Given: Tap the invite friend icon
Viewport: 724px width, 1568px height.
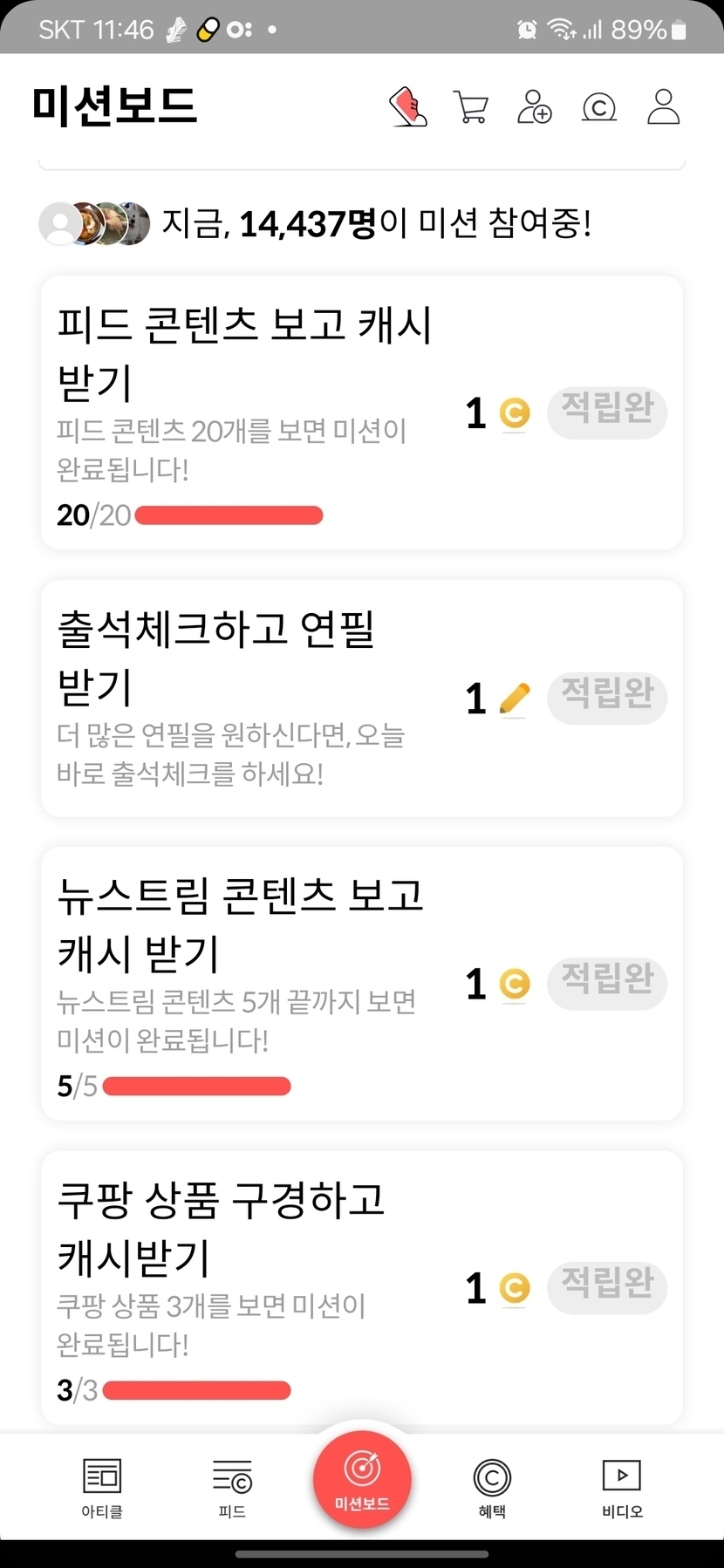Looking at the screenshot, I should [x=535, y=107].
